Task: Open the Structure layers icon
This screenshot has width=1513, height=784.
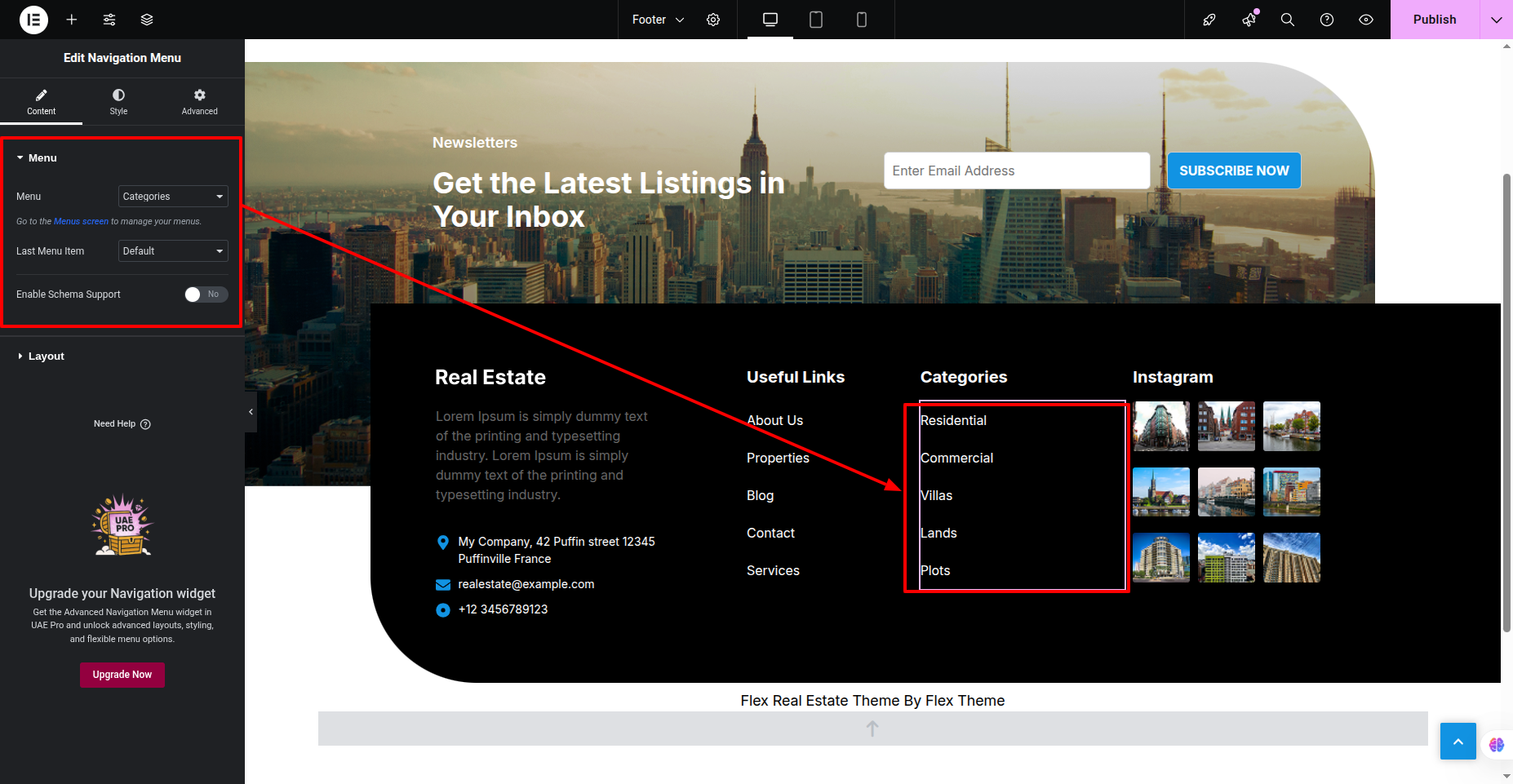Action: pyautogui.click(x=147, y=20)
